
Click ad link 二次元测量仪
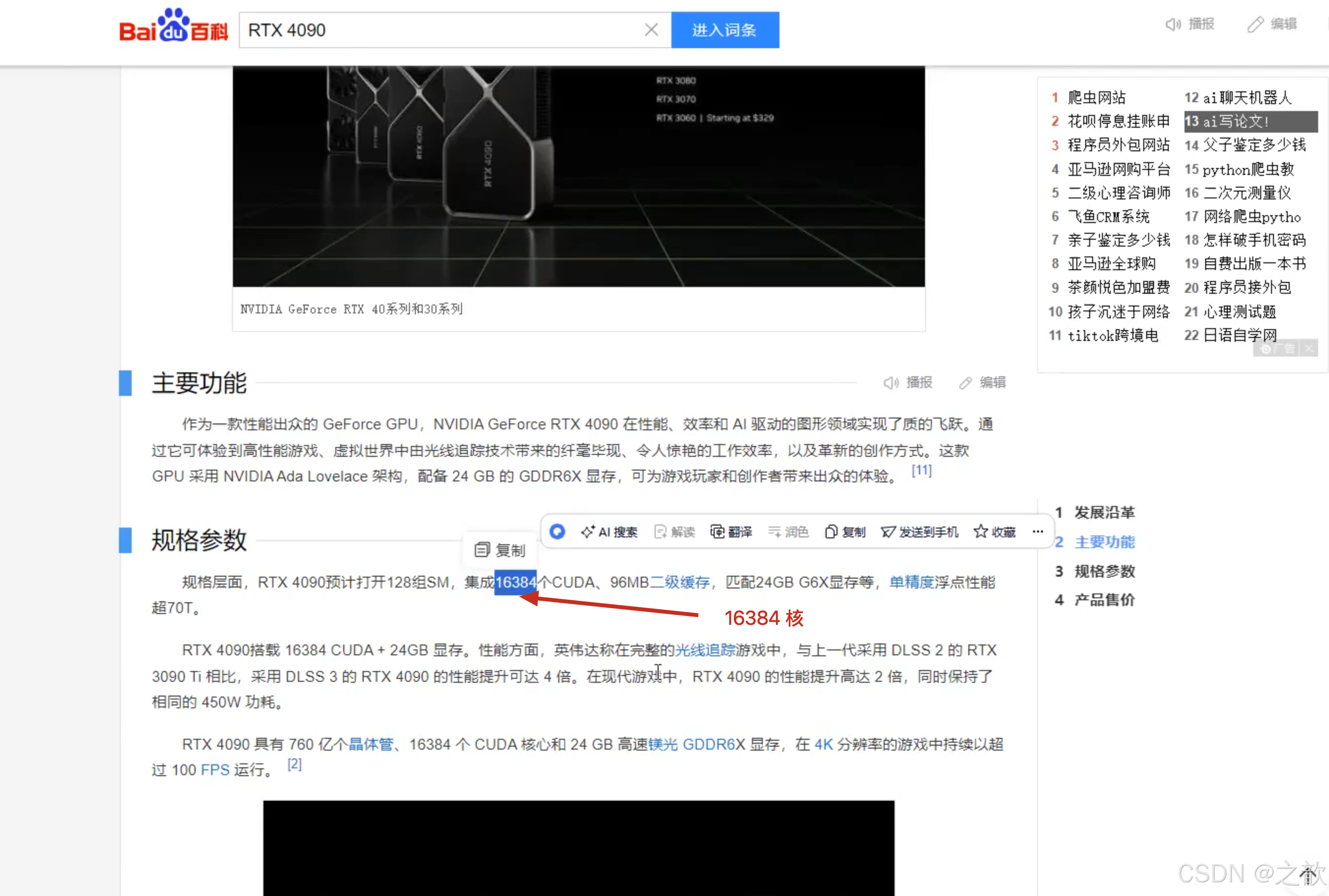tap(1247, 193)
